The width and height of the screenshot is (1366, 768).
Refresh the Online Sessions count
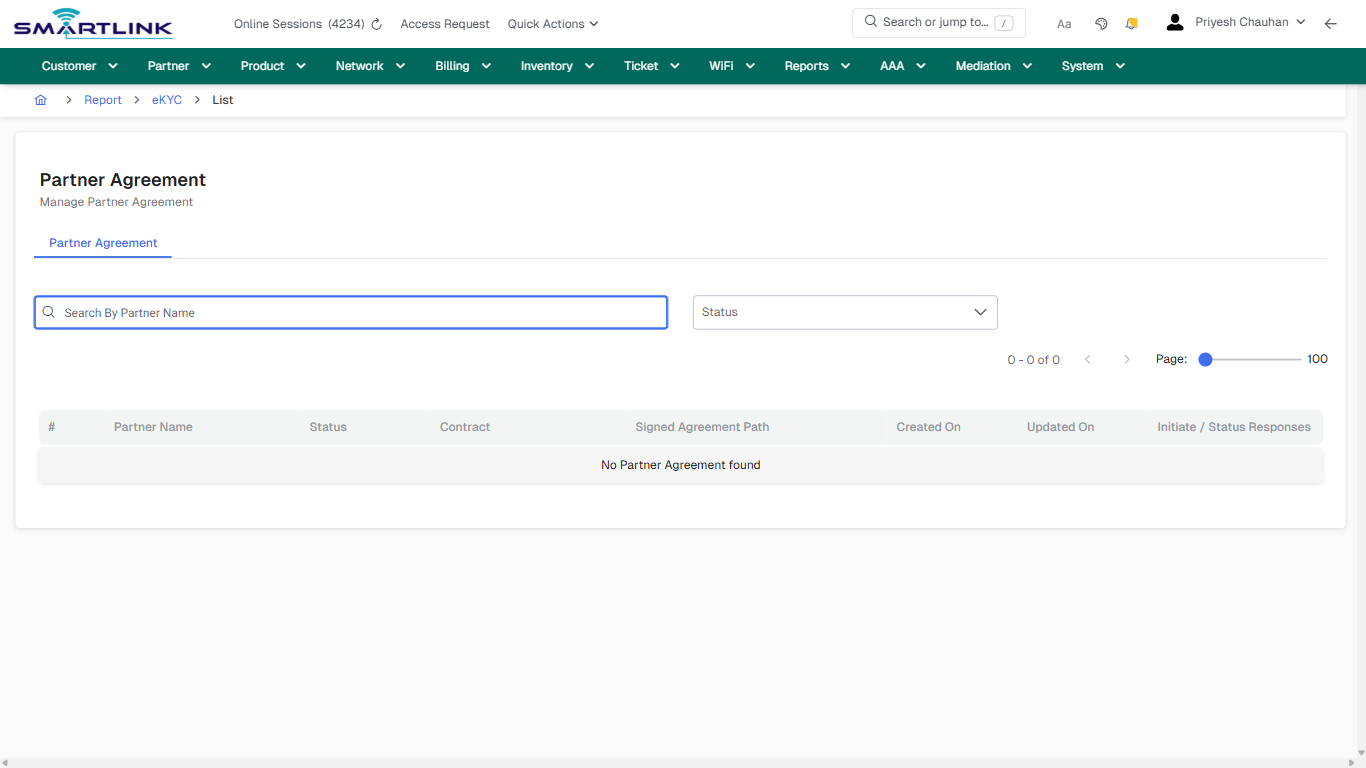[x=376, y=23]
